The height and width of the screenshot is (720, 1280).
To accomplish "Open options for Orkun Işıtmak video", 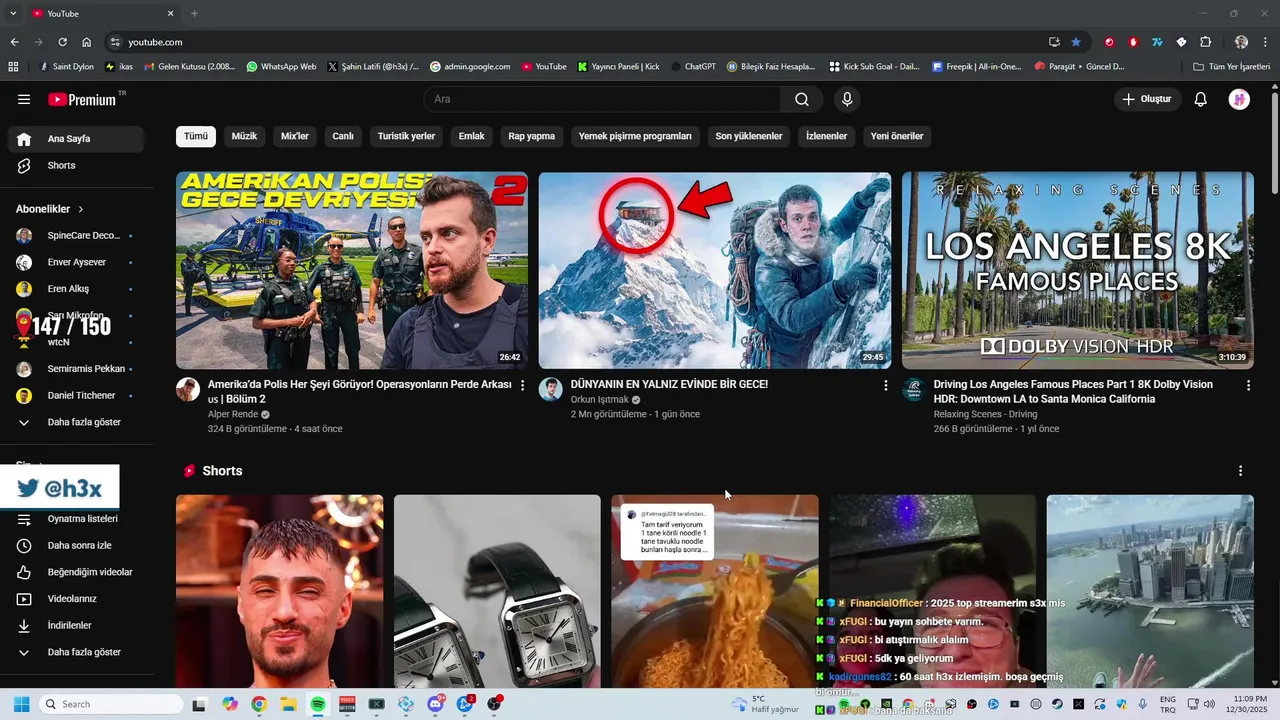I will tap(885, 385).
